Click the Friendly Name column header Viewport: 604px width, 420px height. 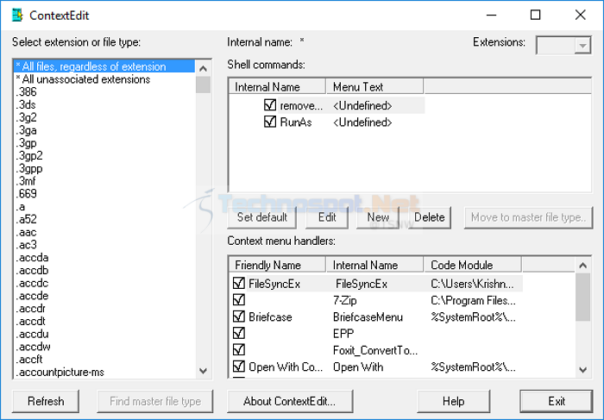click(x=277, y=265)
